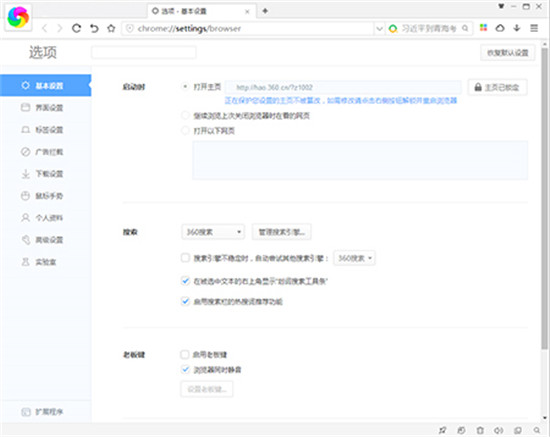
Task: Follow the blue homepage protection link
Action: coord(341,101)
